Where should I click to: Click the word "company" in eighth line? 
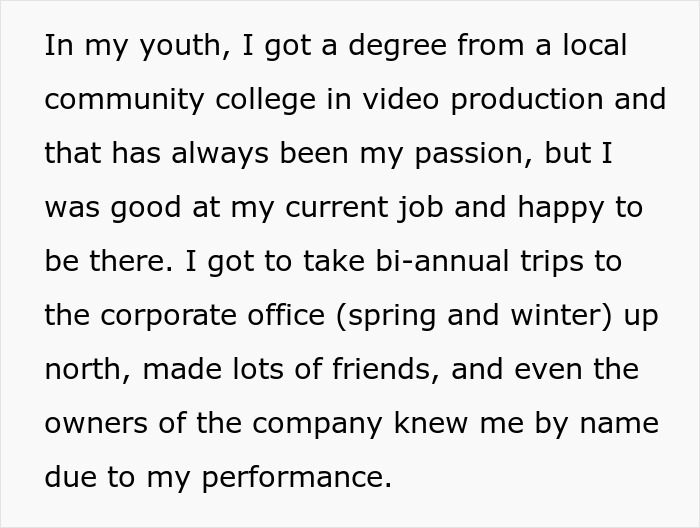coord(317,424)
